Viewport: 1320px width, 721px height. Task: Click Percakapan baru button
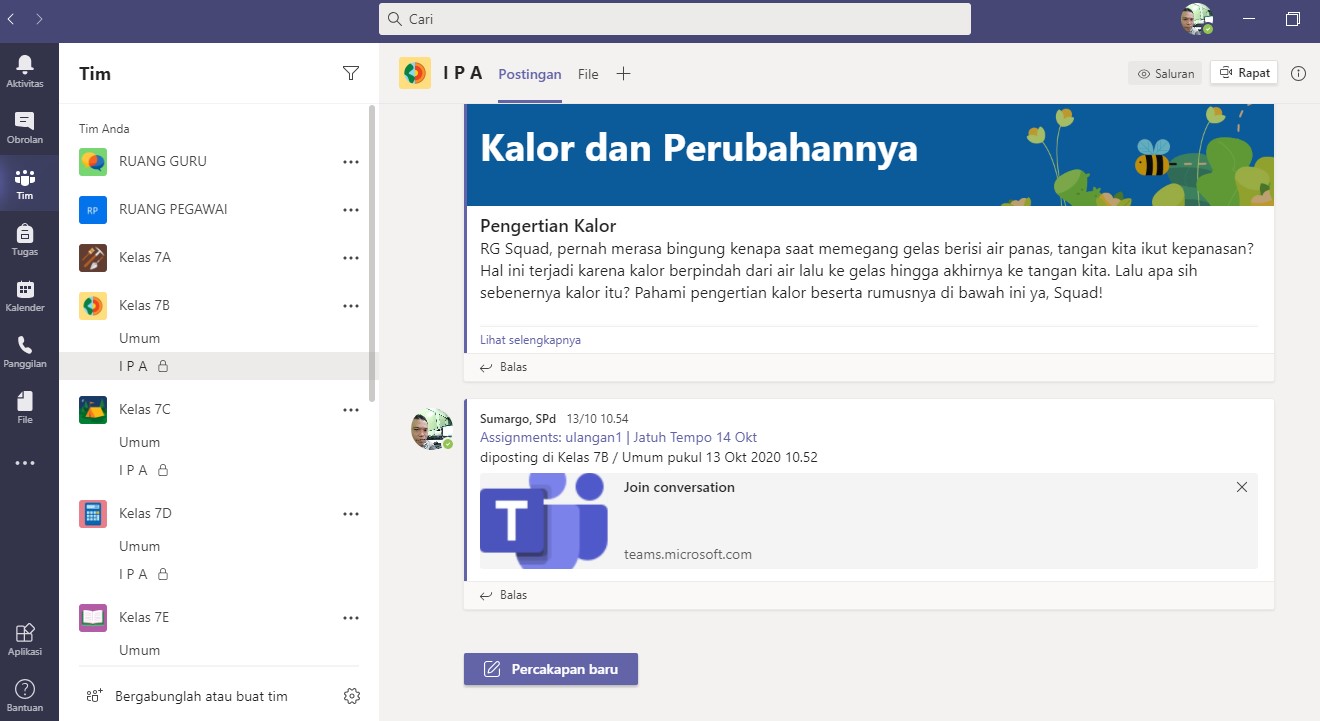point(551,669)
